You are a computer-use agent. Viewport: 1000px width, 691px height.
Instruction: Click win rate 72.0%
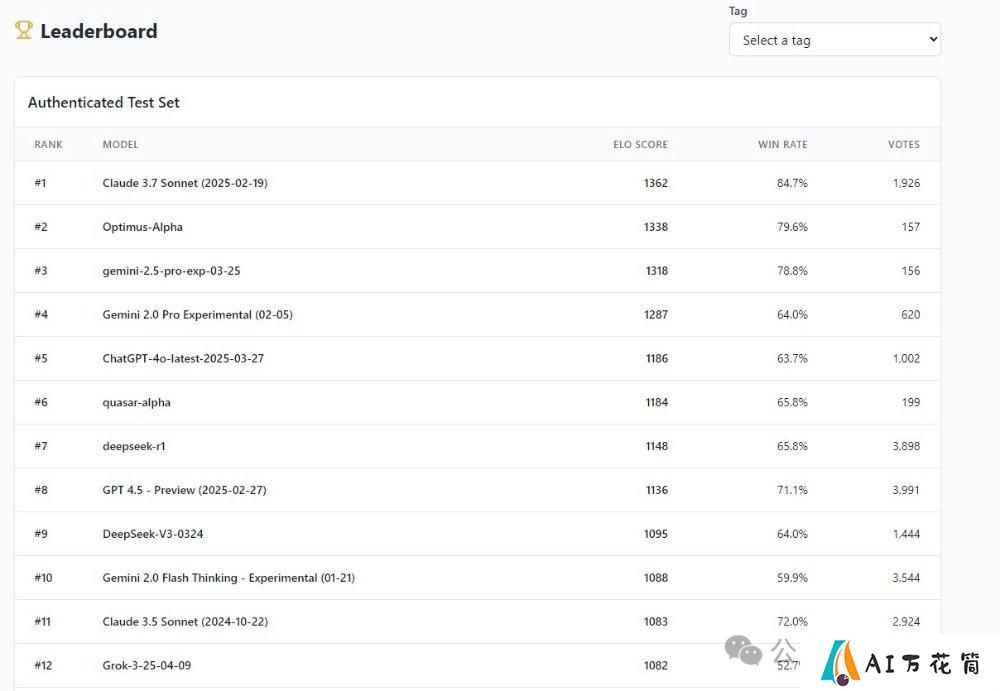(792, 621)
